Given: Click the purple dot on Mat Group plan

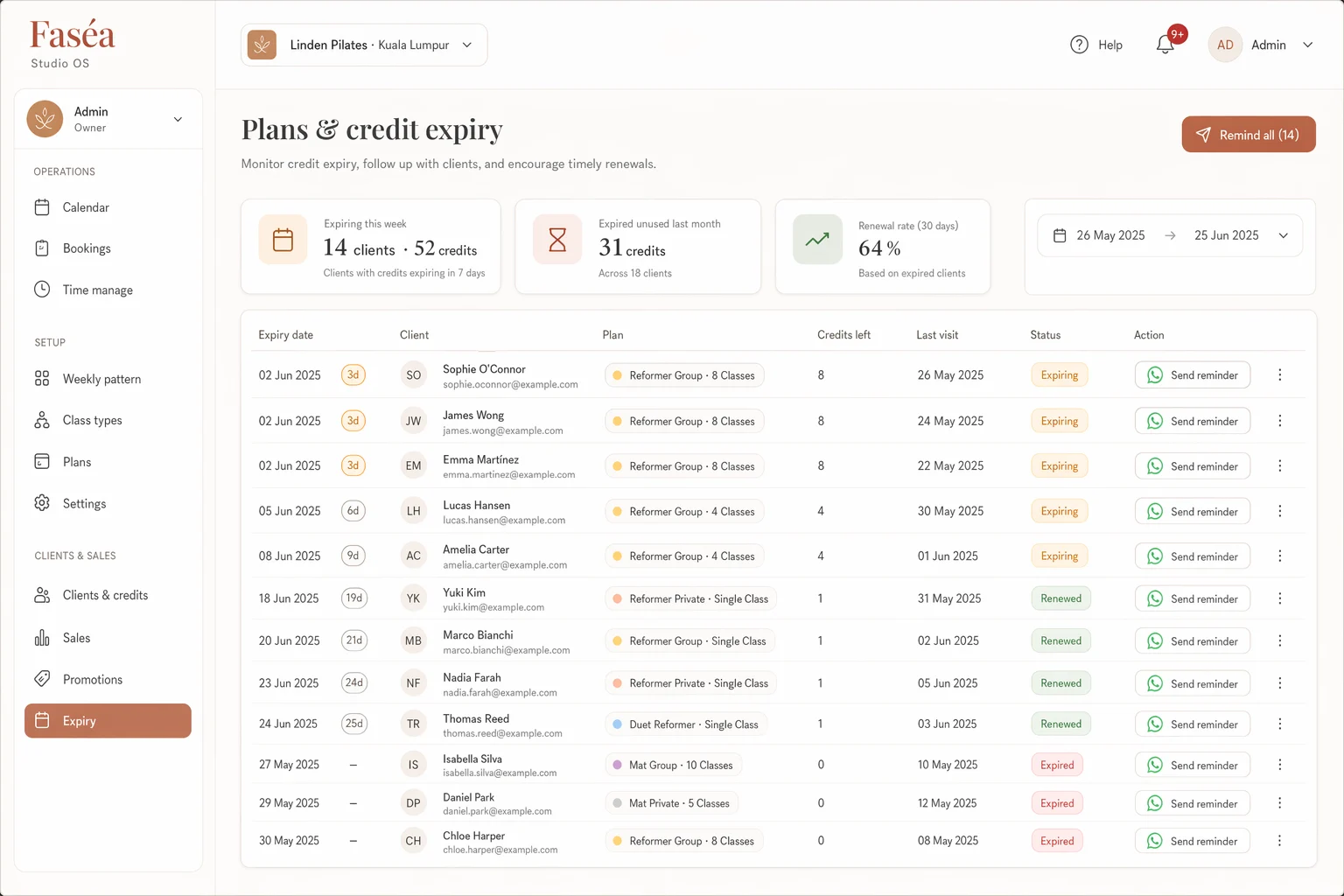Looking at the screenshot, I should pos(618,765).
